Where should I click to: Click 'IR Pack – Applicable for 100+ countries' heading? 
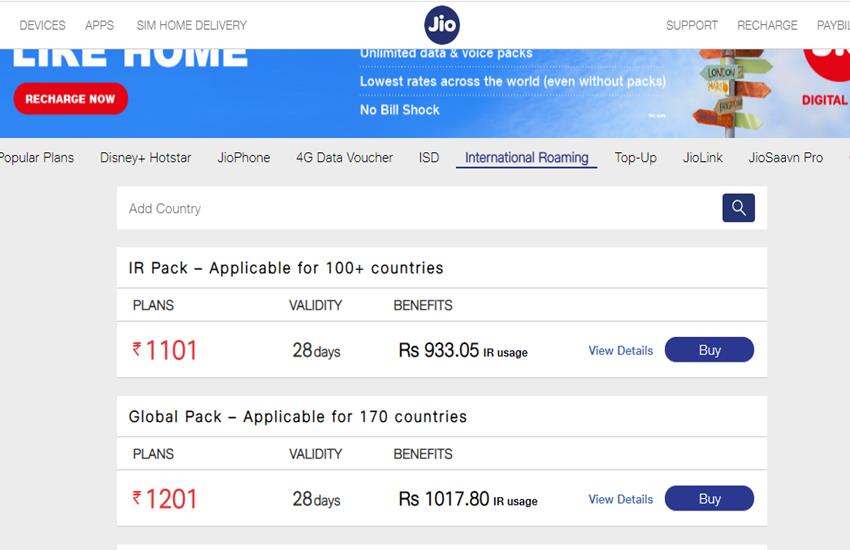tap(286, 268)
